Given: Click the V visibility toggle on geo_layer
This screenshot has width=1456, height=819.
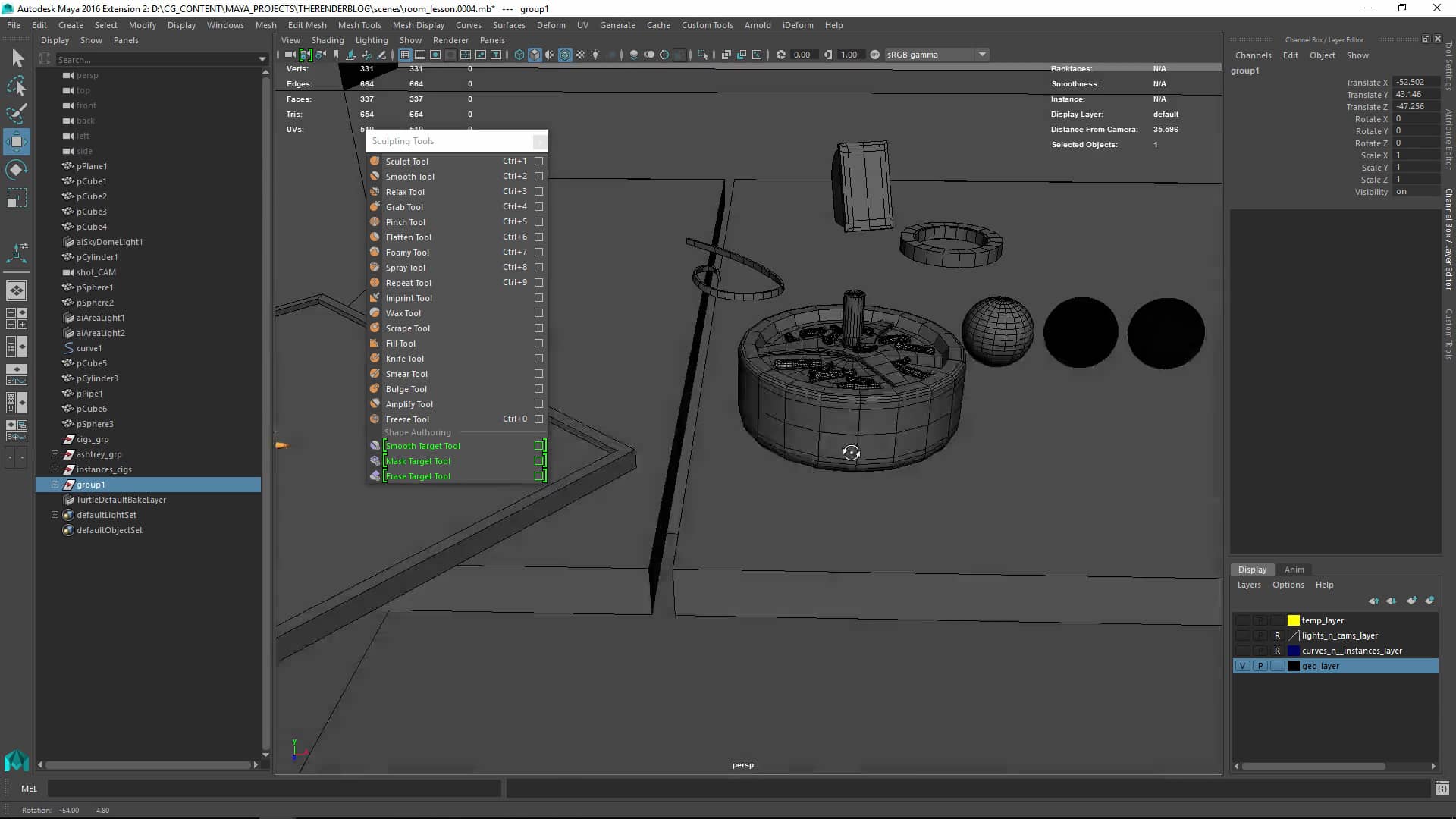Looking at the screenshot, I should (x=1243, y=665).
